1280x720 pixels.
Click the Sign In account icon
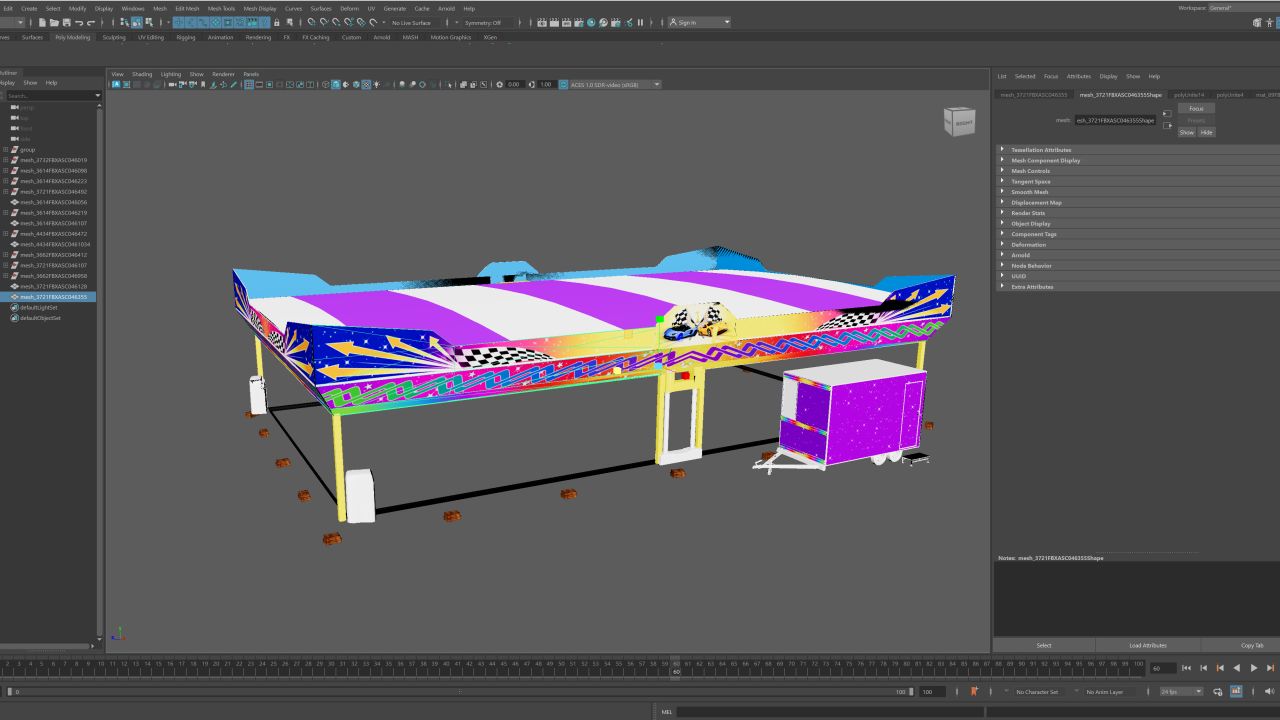click(x=674, y=22)
